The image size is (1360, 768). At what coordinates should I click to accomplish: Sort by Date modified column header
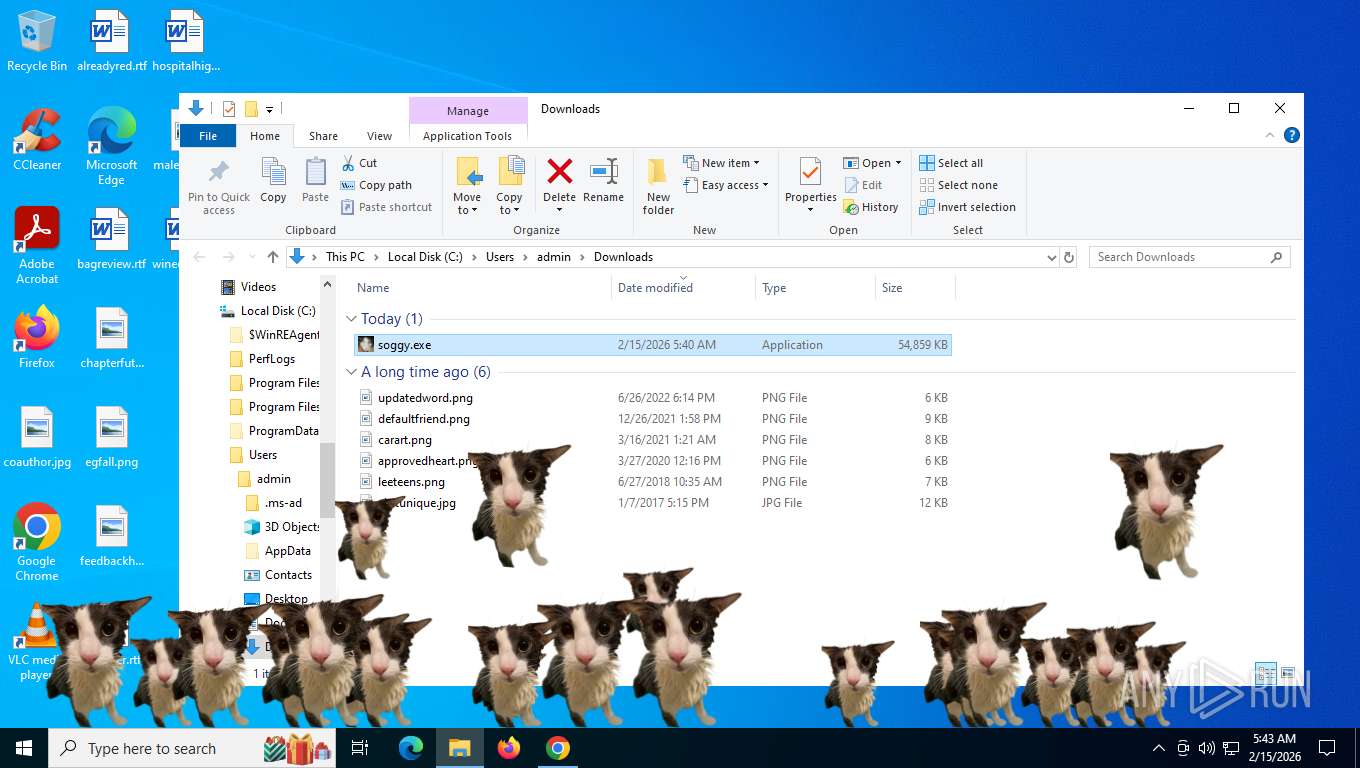[683, 288]
